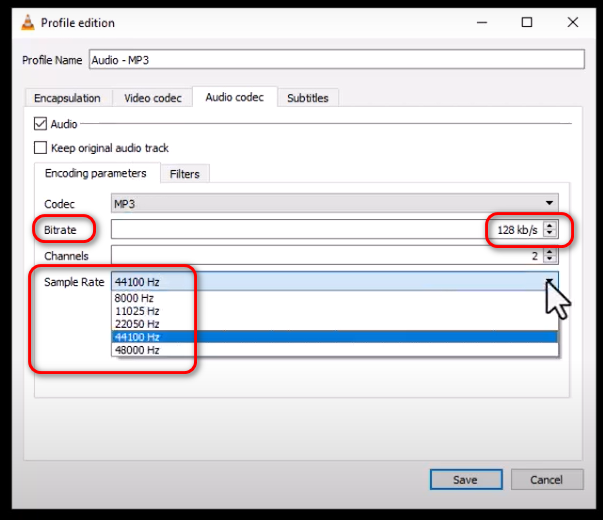This screenshot has height=520, width=603.
Task: Click the Cancel button
Action: click(546, 480)
